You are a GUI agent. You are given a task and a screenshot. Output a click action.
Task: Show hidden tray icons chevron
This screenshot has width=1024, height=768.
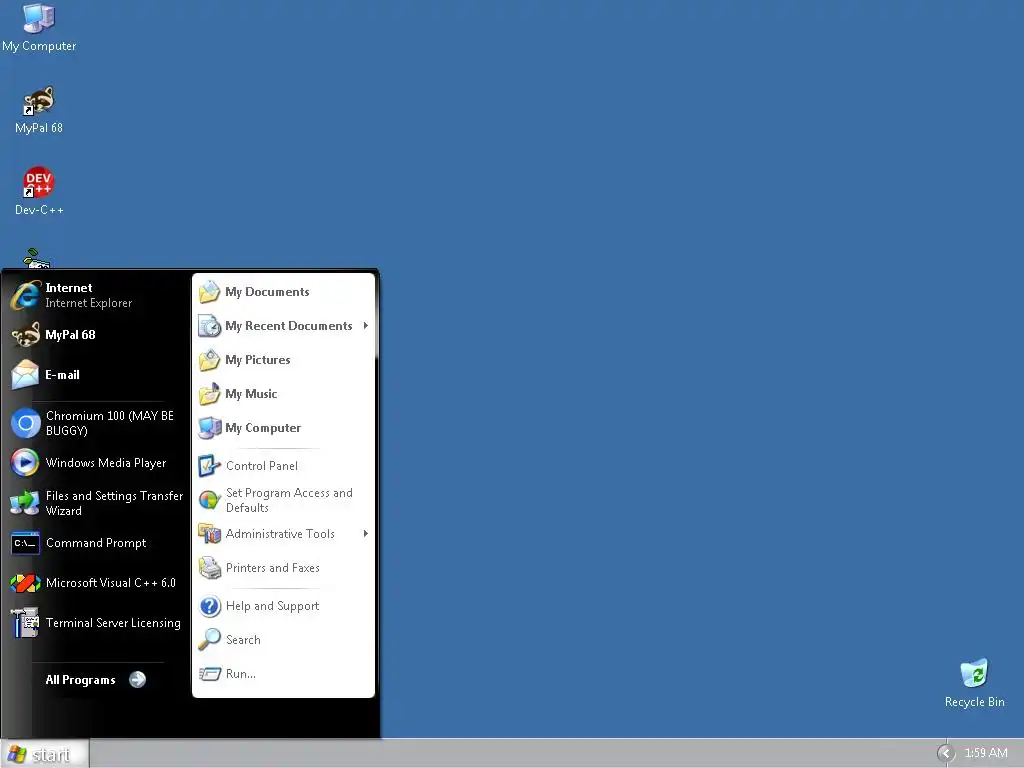coord(946,754)
